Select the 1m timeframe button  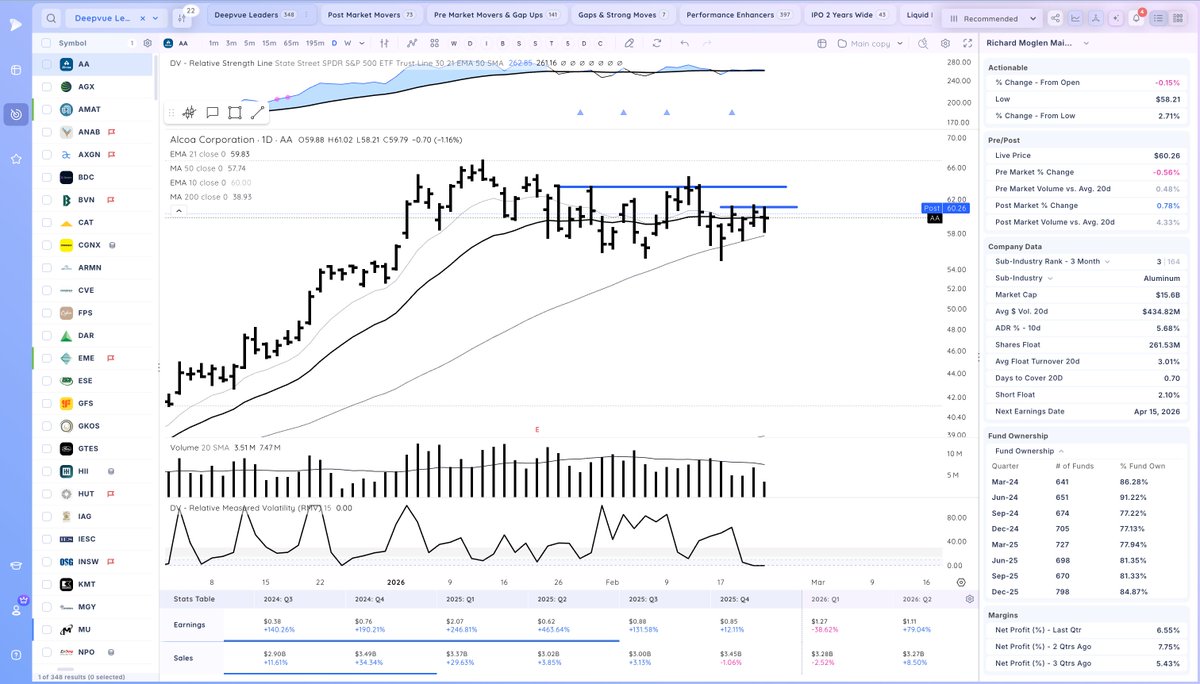pos(214,43)
